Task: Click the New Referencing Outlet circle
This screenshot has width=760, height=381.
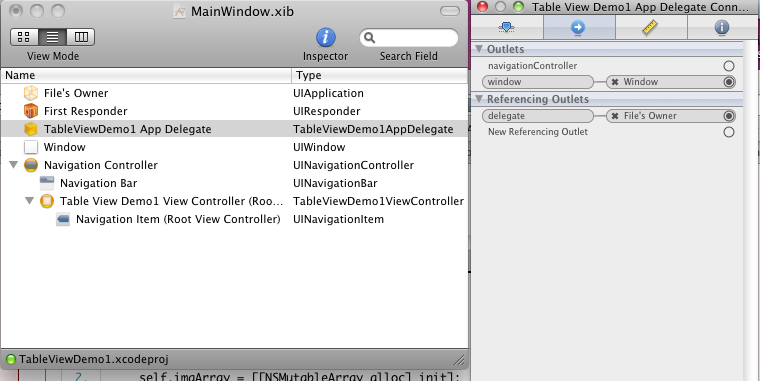Action: tap(728, 132)
